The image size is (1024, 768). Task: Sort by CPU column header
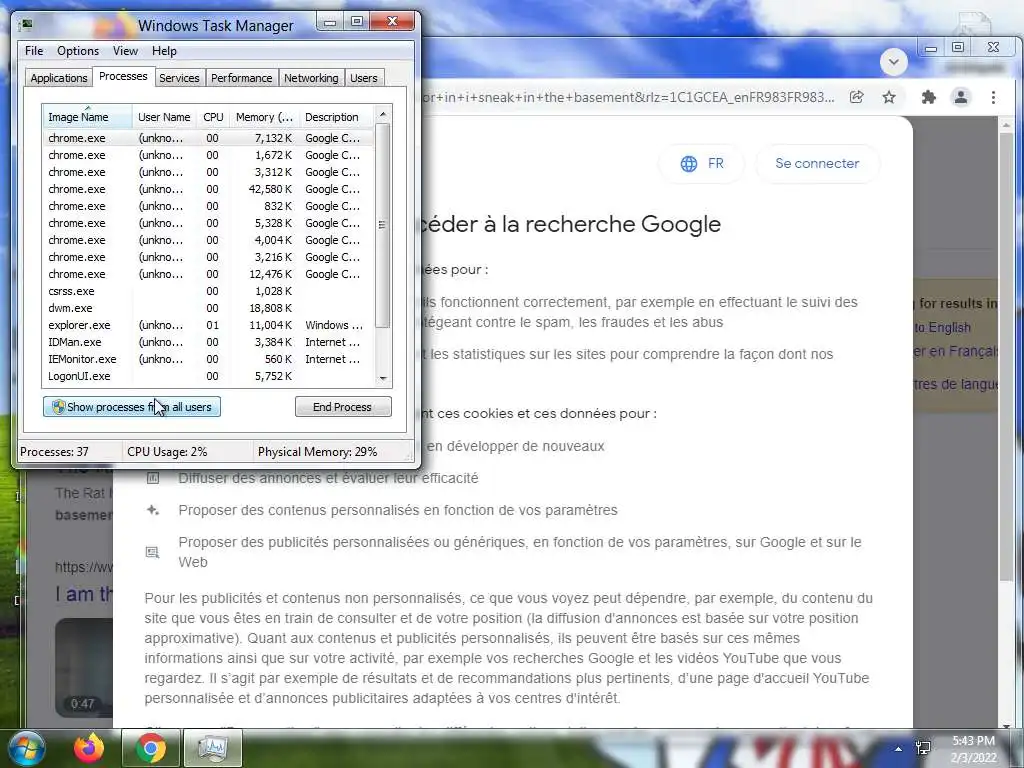[x=214, y=117]
